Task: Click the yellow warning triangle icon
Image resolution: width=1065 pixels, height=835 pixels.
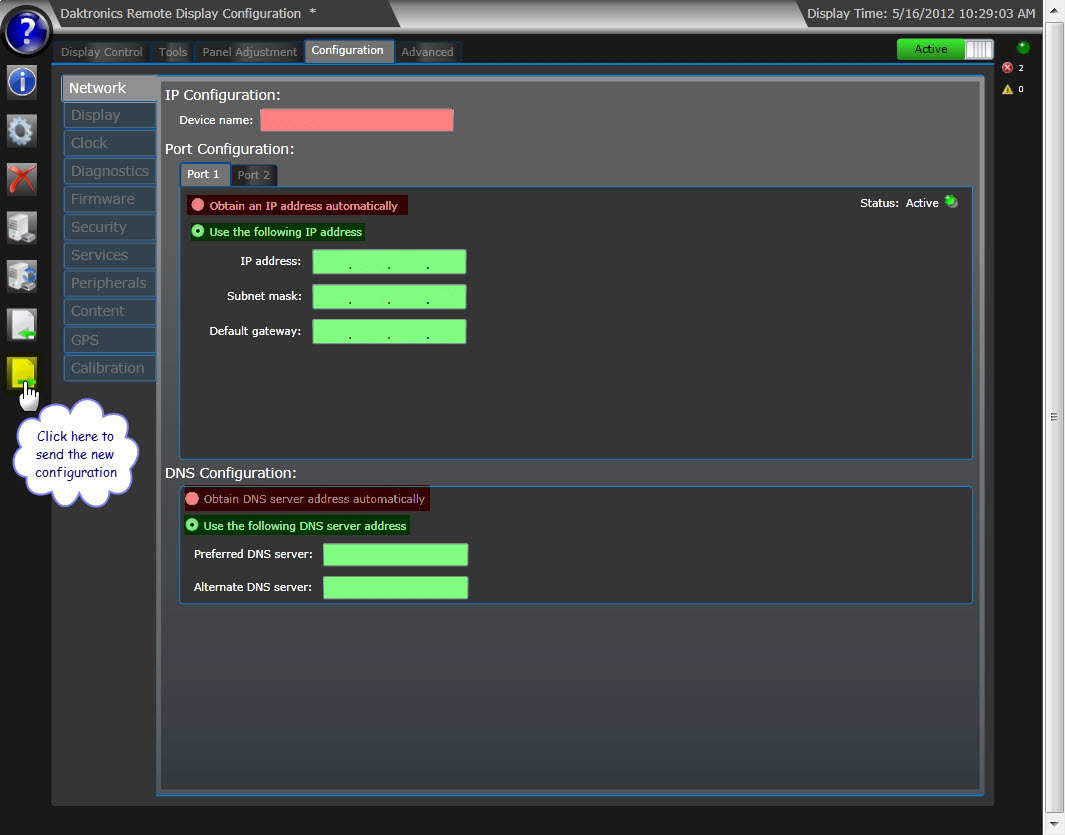Action: 1007,89
